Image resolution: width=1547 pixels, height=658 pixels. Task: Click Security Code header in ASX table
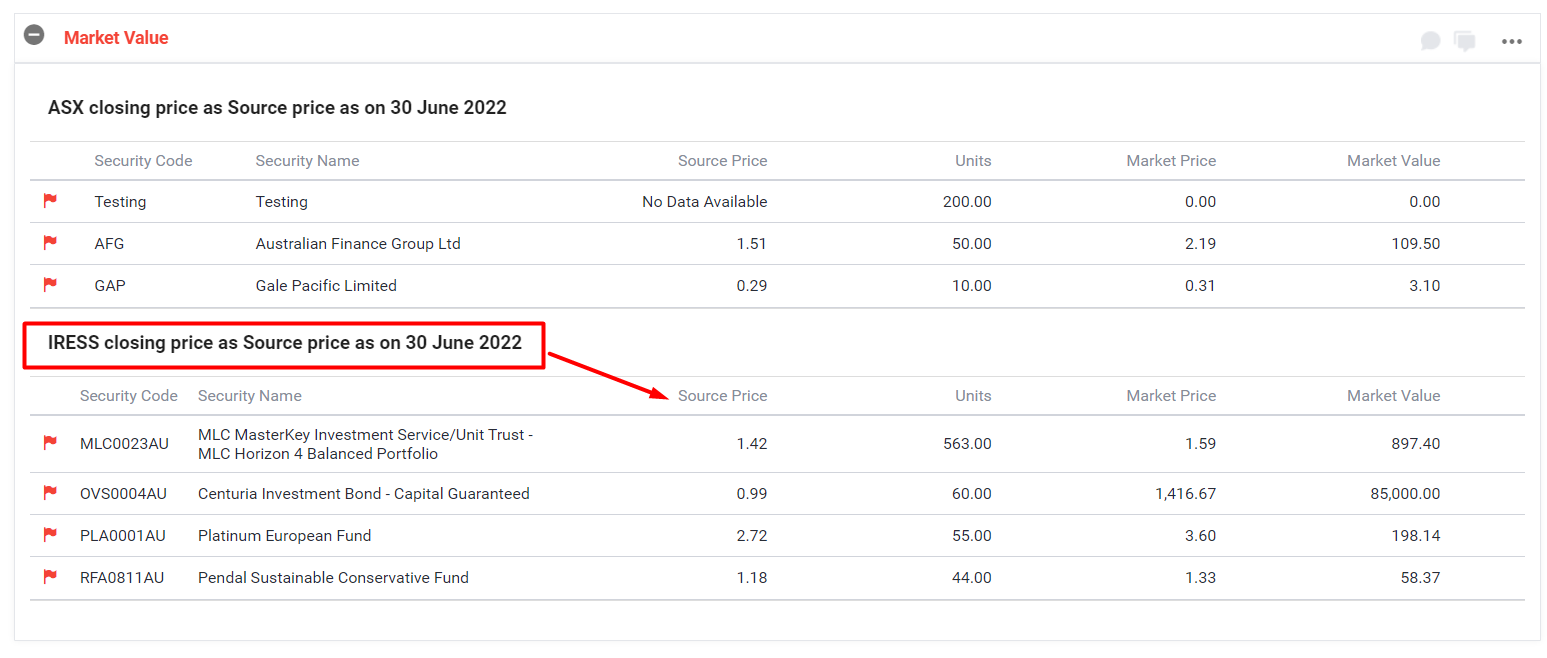tap(143, 161)
